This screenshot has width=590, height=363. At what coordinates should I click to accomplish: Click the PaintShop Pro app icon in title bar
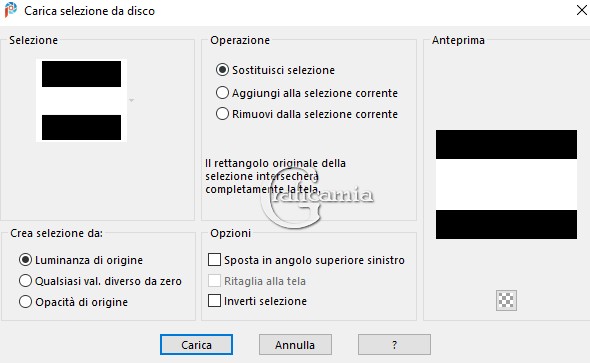pos(11,10)
